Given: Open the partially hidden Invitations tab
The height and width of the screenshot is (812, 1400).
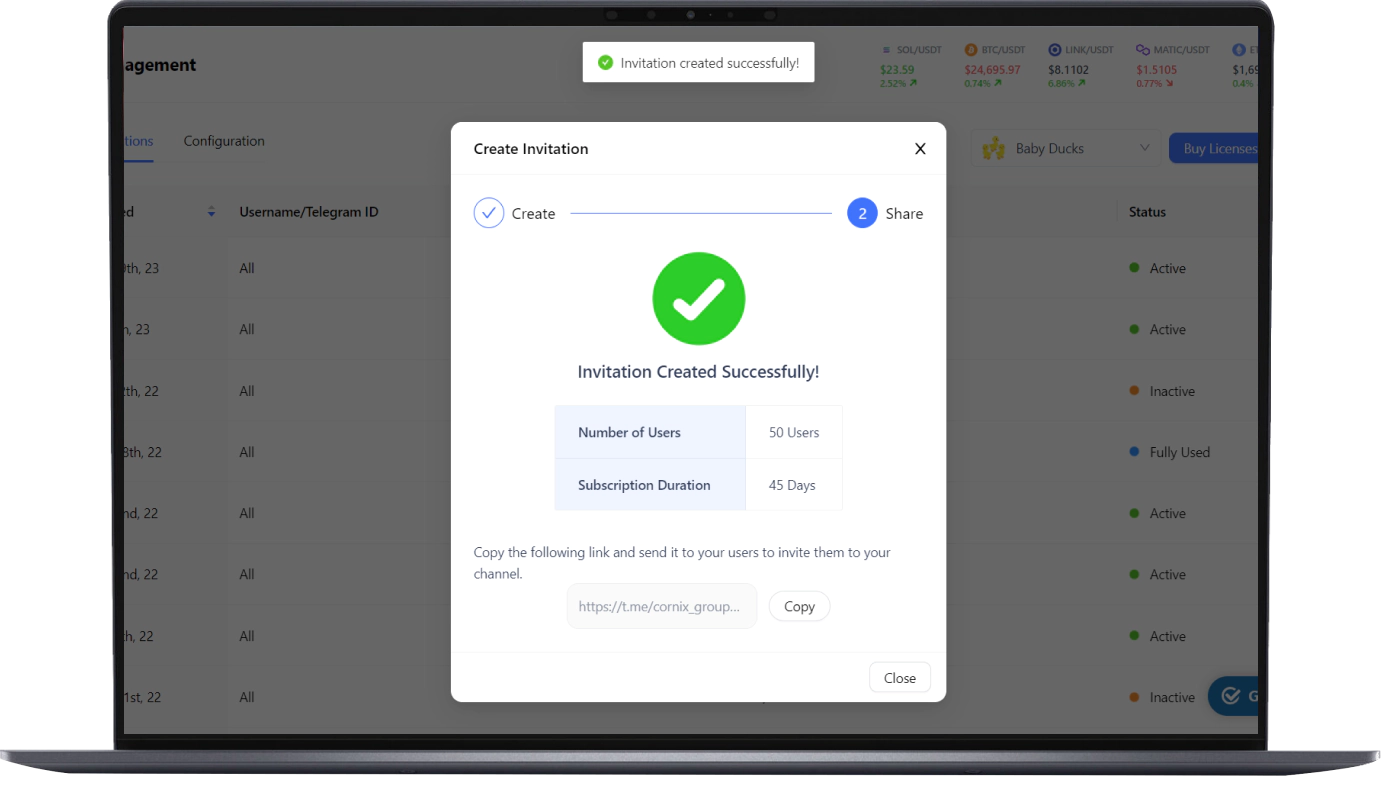Looking at the screenshot, I should click(x=138, y=141).
